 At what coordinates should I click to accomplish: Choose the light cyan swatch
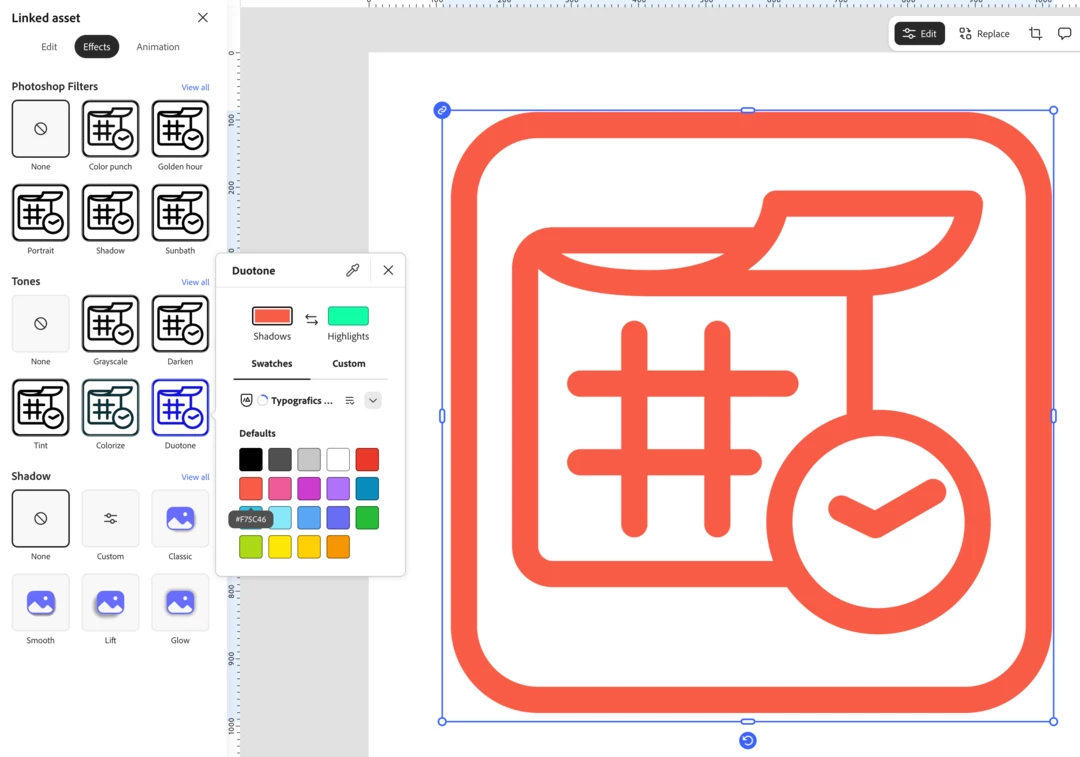[281, 518]
